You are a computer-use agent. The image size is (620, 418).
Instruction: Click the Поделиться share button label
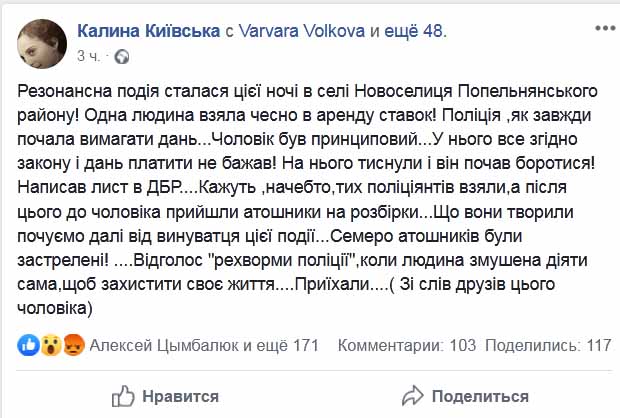coord(480,396)
